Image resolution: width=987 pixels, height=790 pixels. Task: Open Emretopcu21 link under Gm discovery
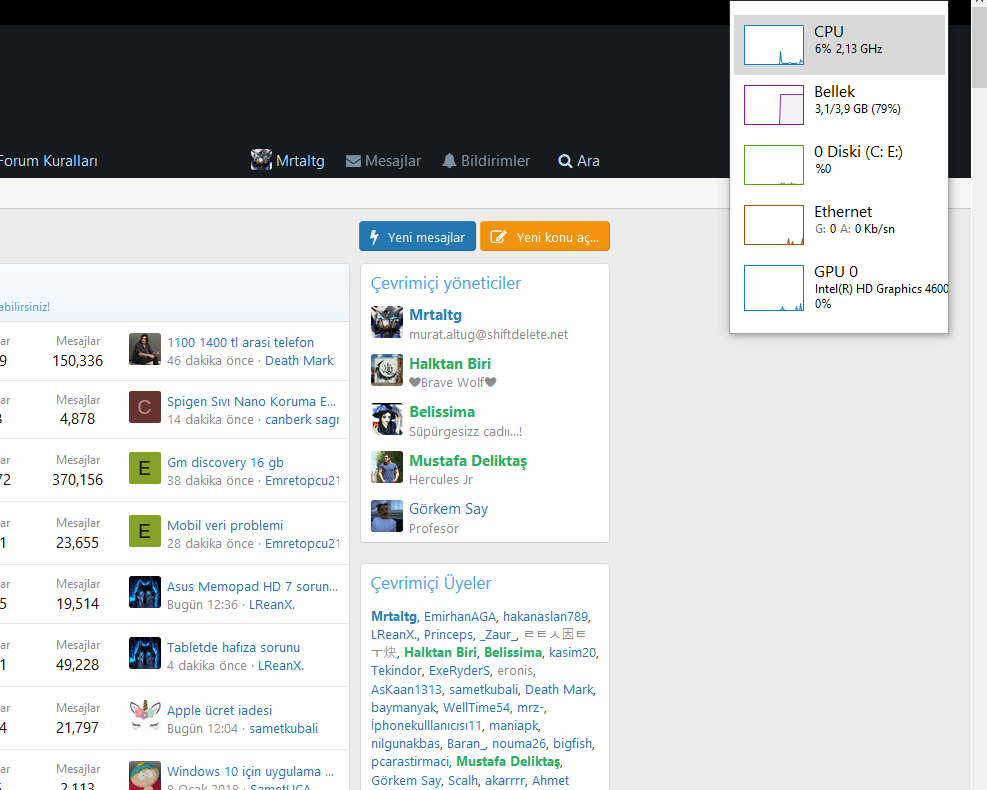302,481
